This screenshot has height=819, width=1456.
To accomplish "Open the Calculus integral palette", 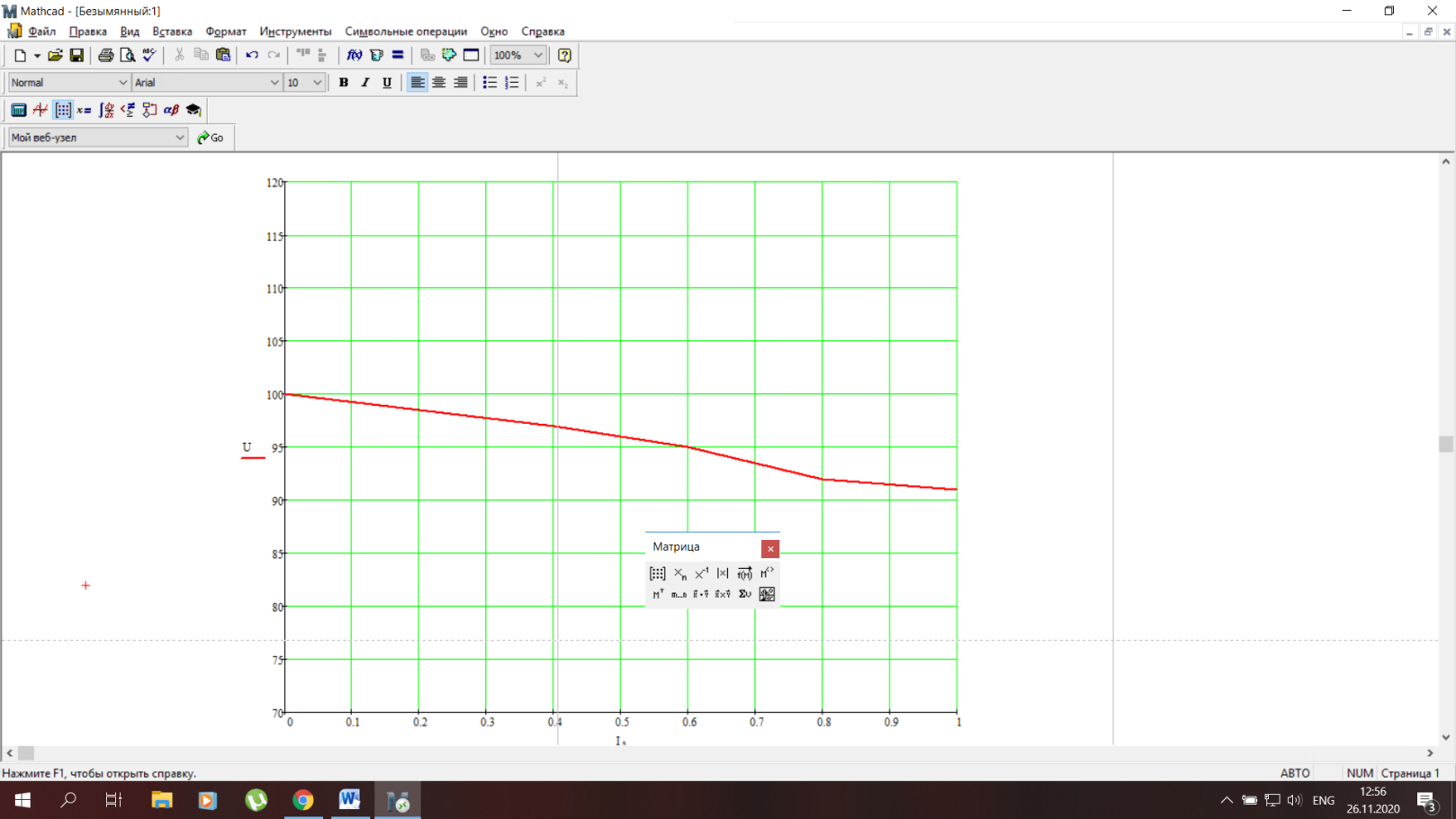I will [106, 110].
